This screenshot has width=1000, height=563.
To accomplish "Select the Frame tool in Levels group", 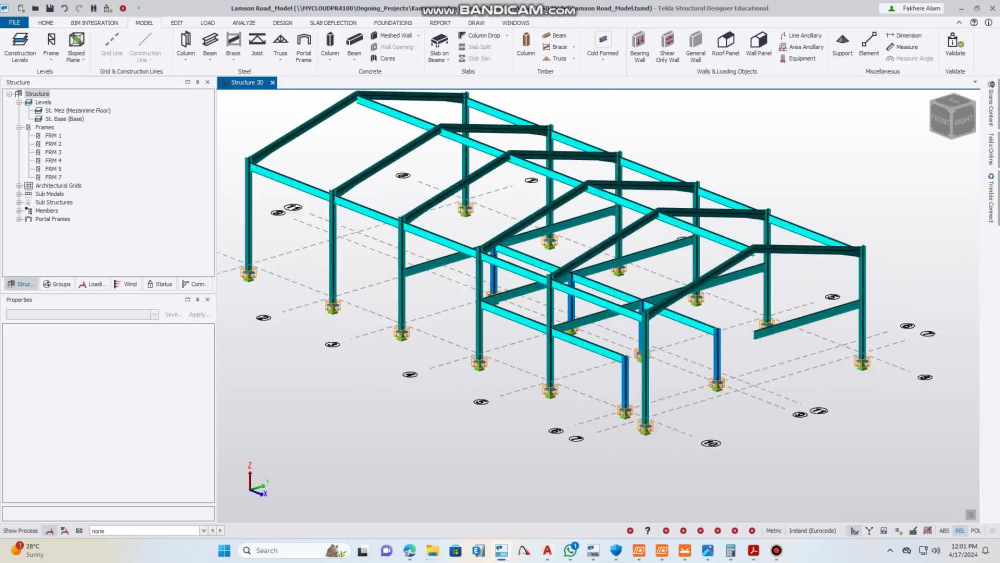I will pos(51,45).
